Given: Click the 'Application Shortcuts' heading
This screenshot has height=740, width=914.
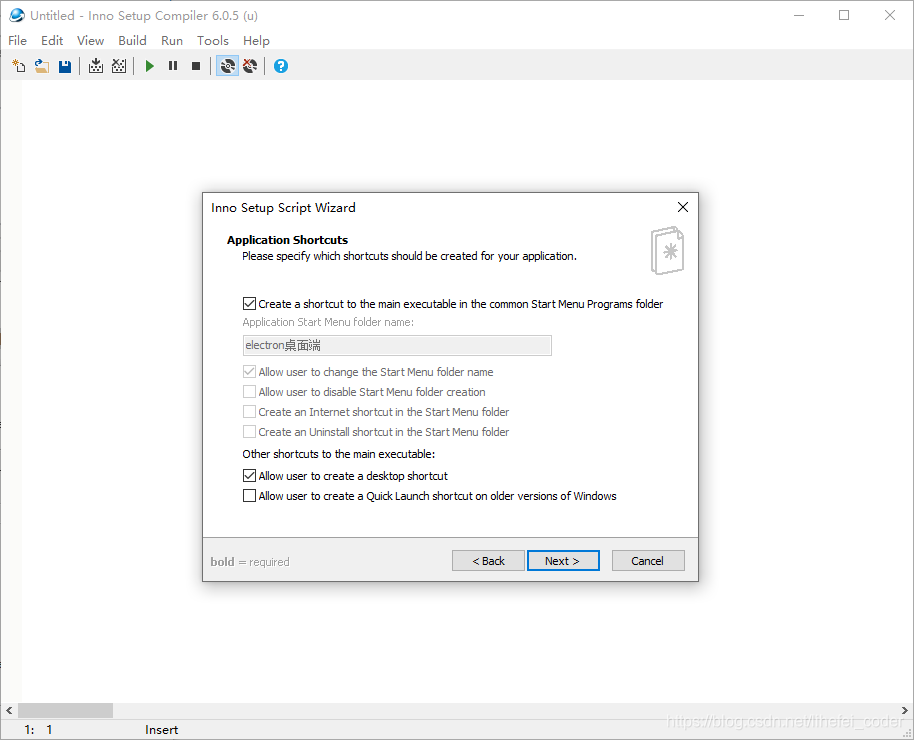Looking at the screenshot, I should pos(287,240).
